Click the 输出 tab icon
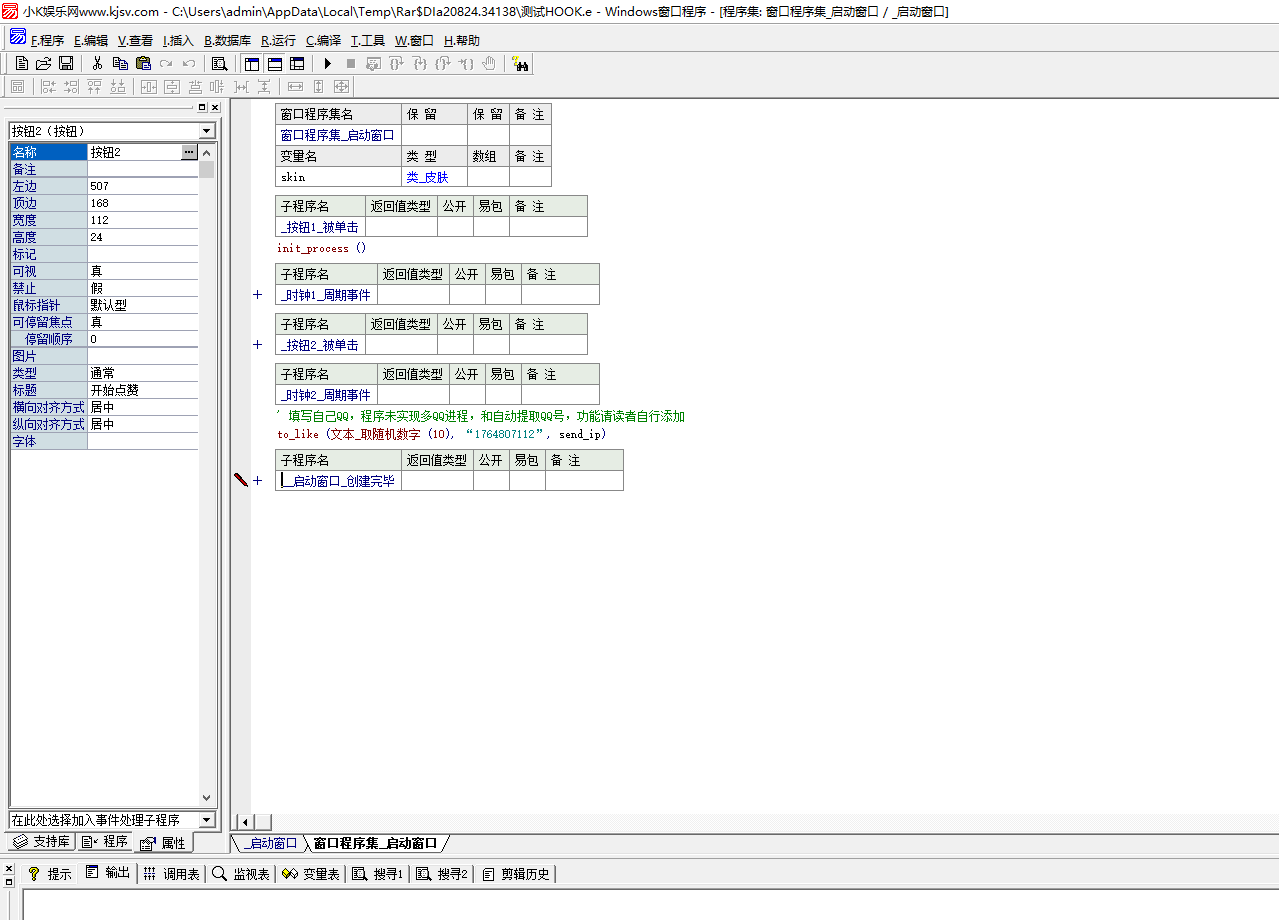1279x920 pixels. [92, 872]
